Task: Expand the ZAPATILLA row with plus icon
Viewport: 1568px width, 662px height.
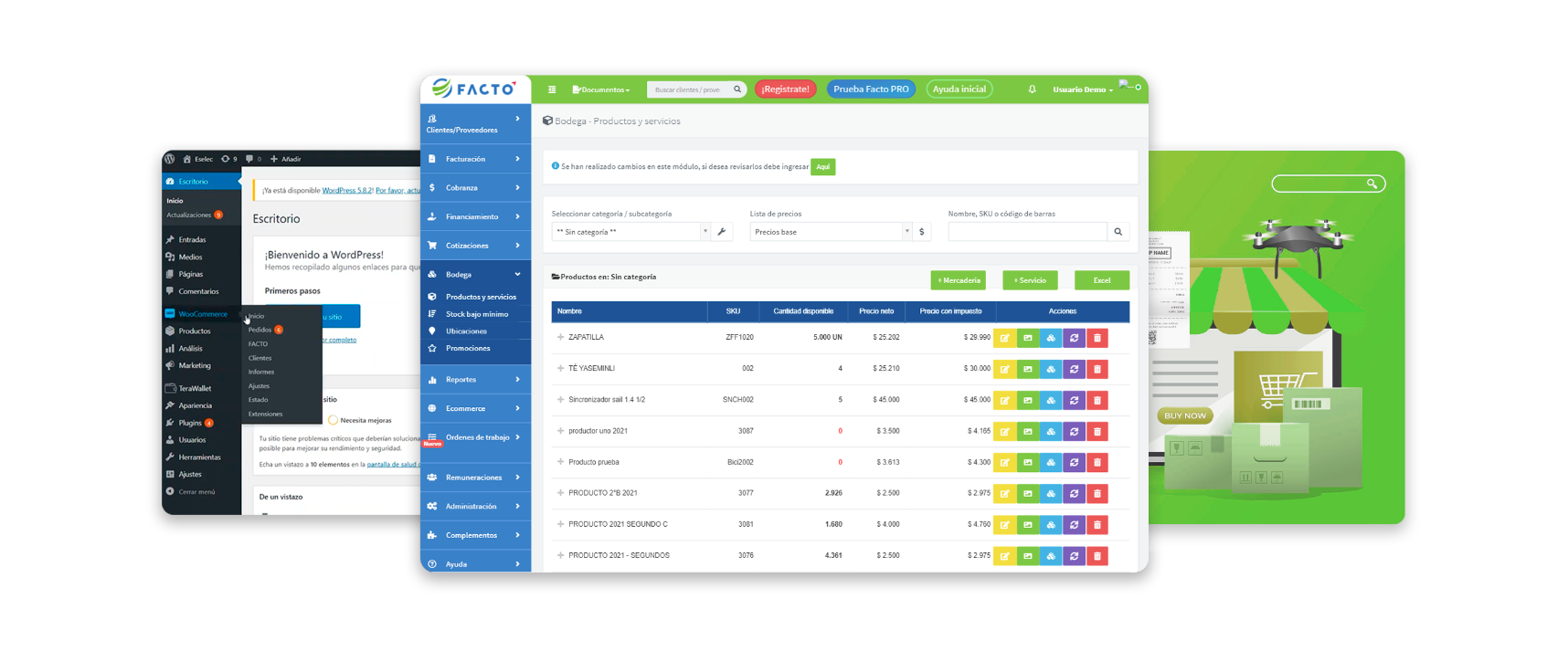Action: point(560,338)
